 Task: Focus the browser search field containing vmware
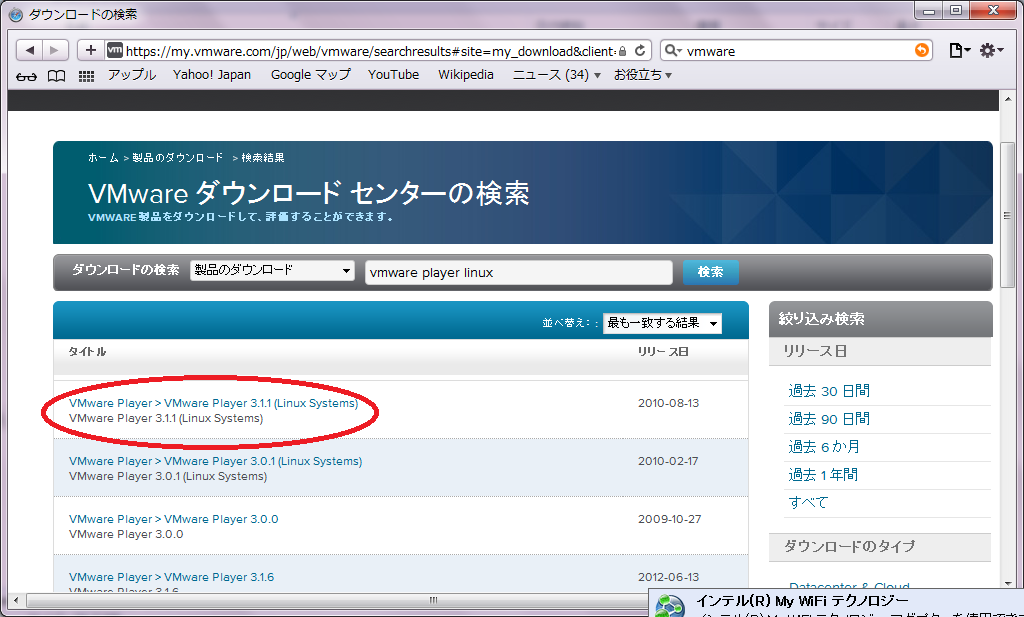[x=797, y=51]
